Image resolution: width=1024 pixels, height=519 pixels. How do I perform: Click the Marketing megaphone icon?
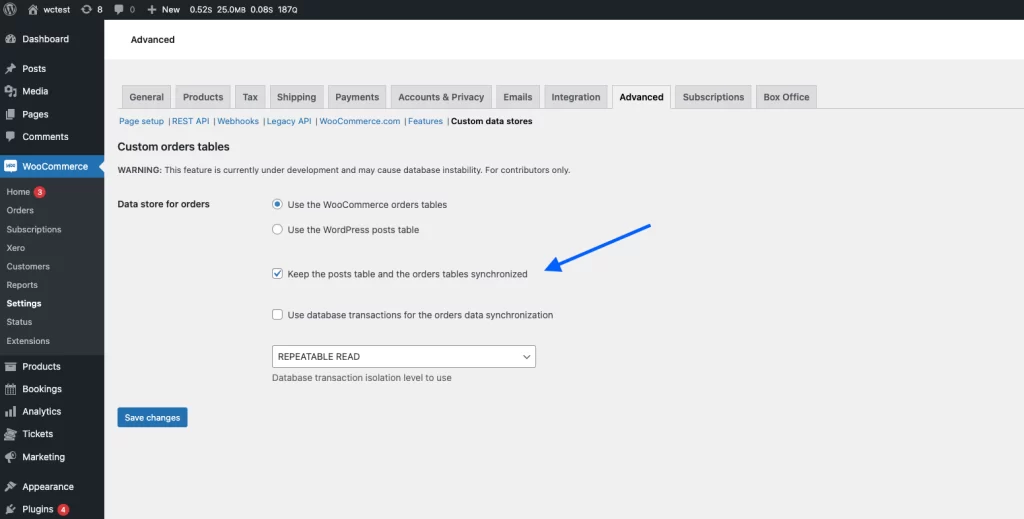pos(11,457)
